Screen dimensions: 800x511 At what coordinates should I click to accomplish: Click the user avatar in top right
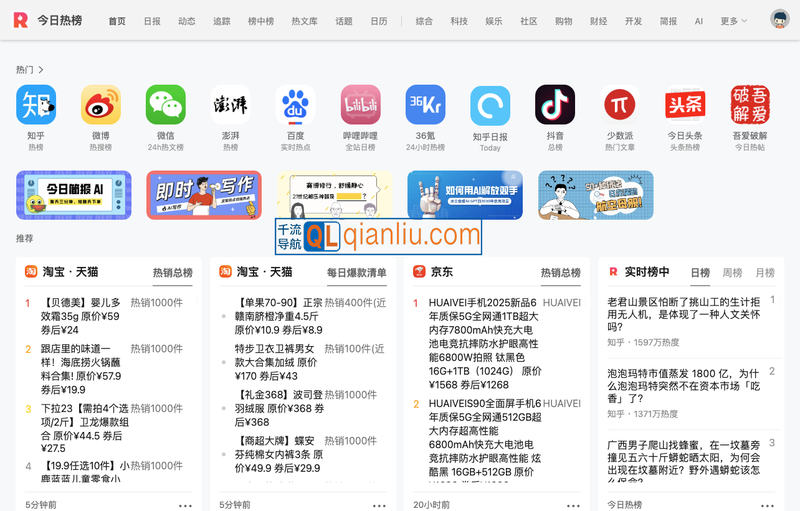pos(780,19)
